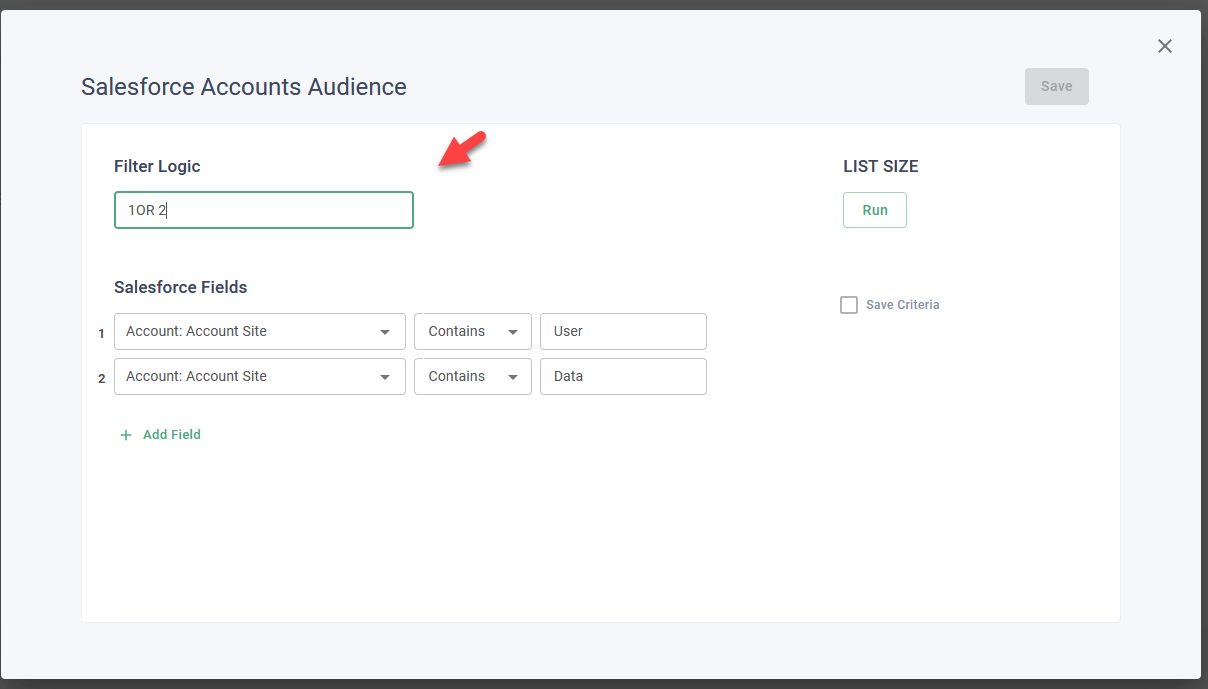Click the arrow on row 2 field selector
This screenshot has height=689, width=1208.
385,377
